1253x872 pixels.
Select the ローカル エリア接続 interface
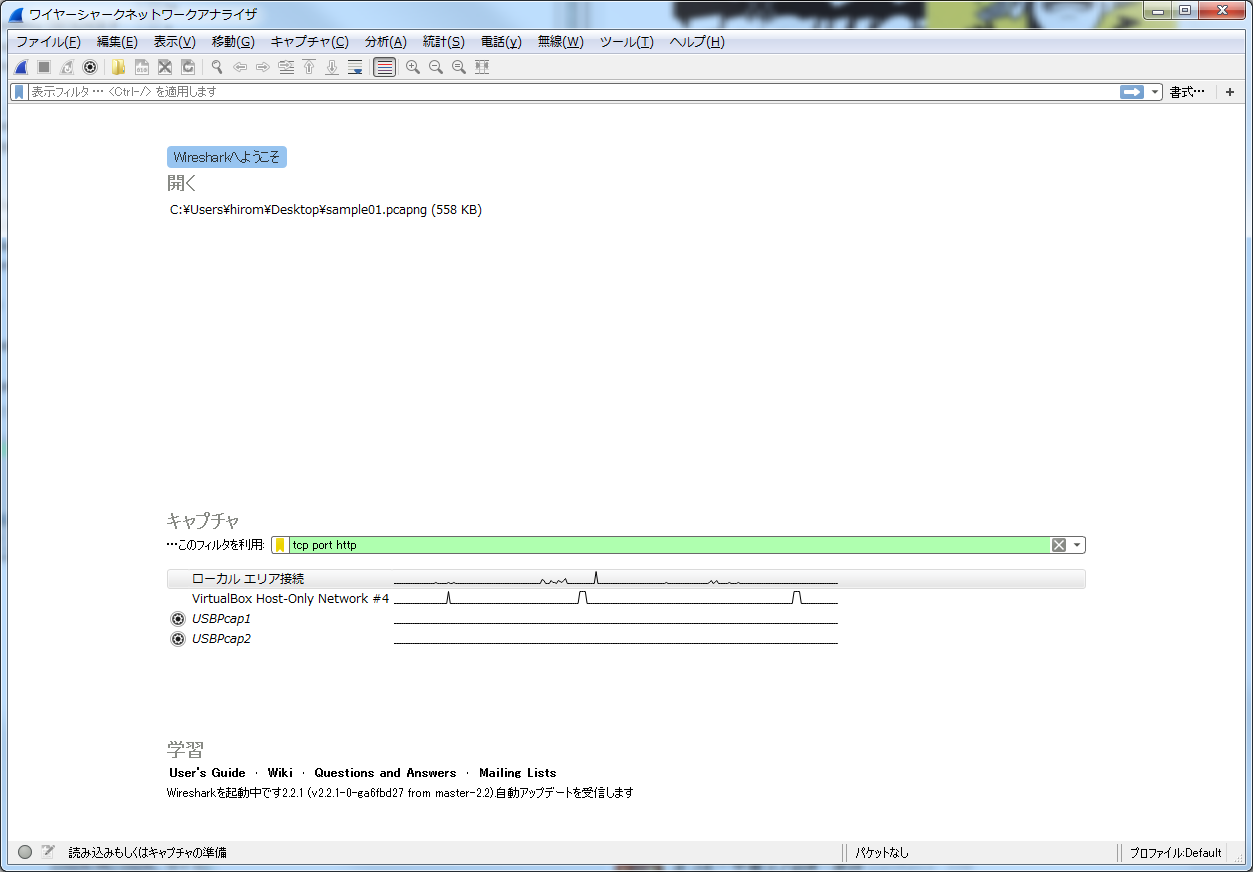click(x=626, y=579)
